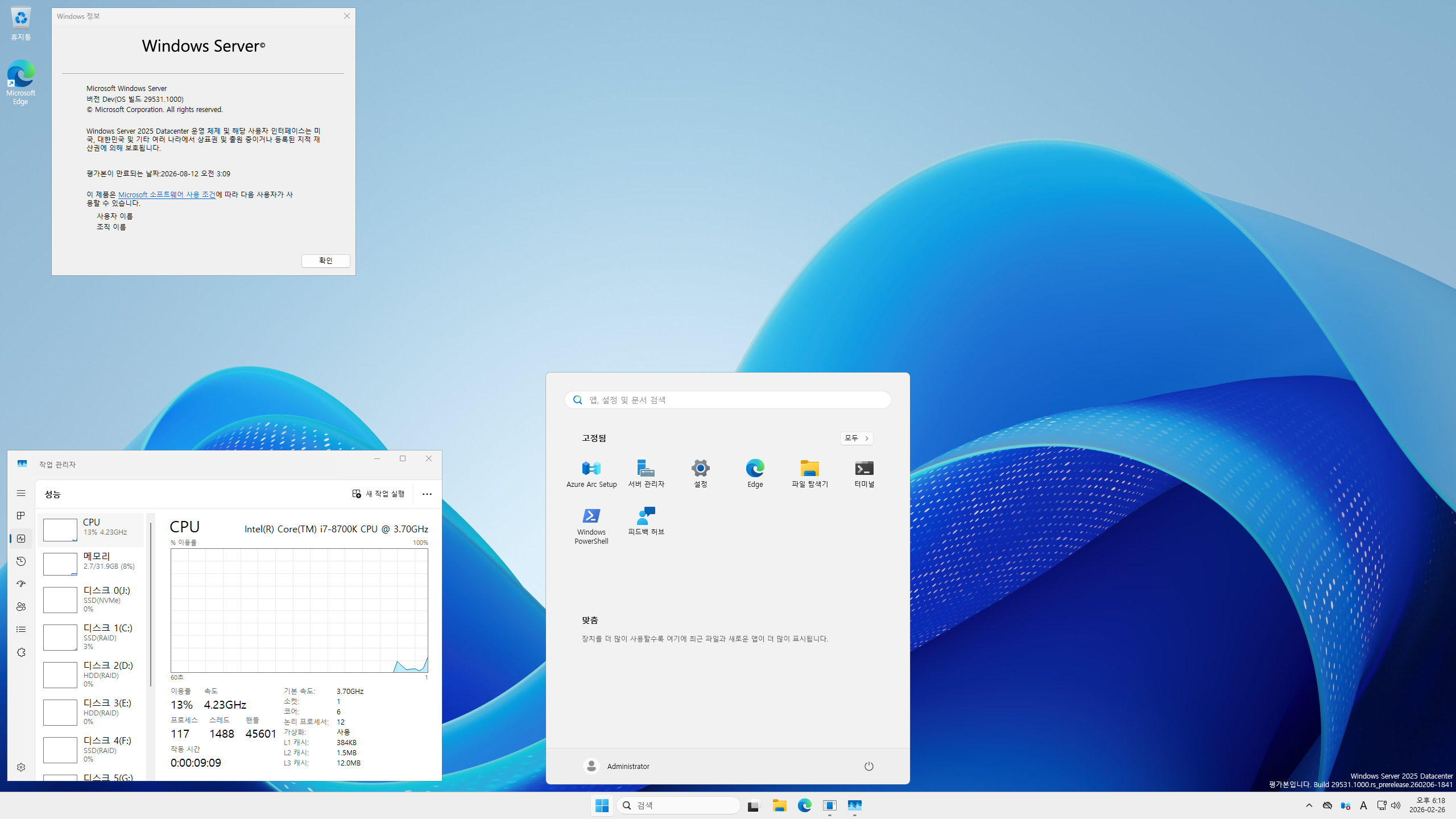Image resolution: width=1456 pixels, height=819 pixels.
Task: Click the 확인 button in Windows info
Action: pyautogui.click(x=325, y=260)
